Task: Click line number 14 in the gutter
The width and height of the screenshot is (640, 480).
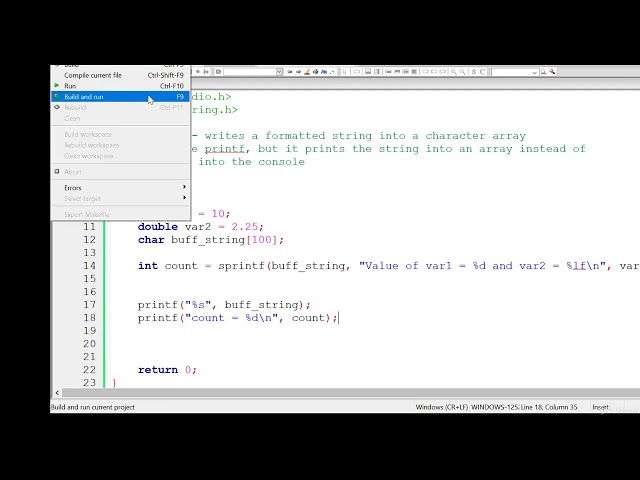Action: point(89,266)
